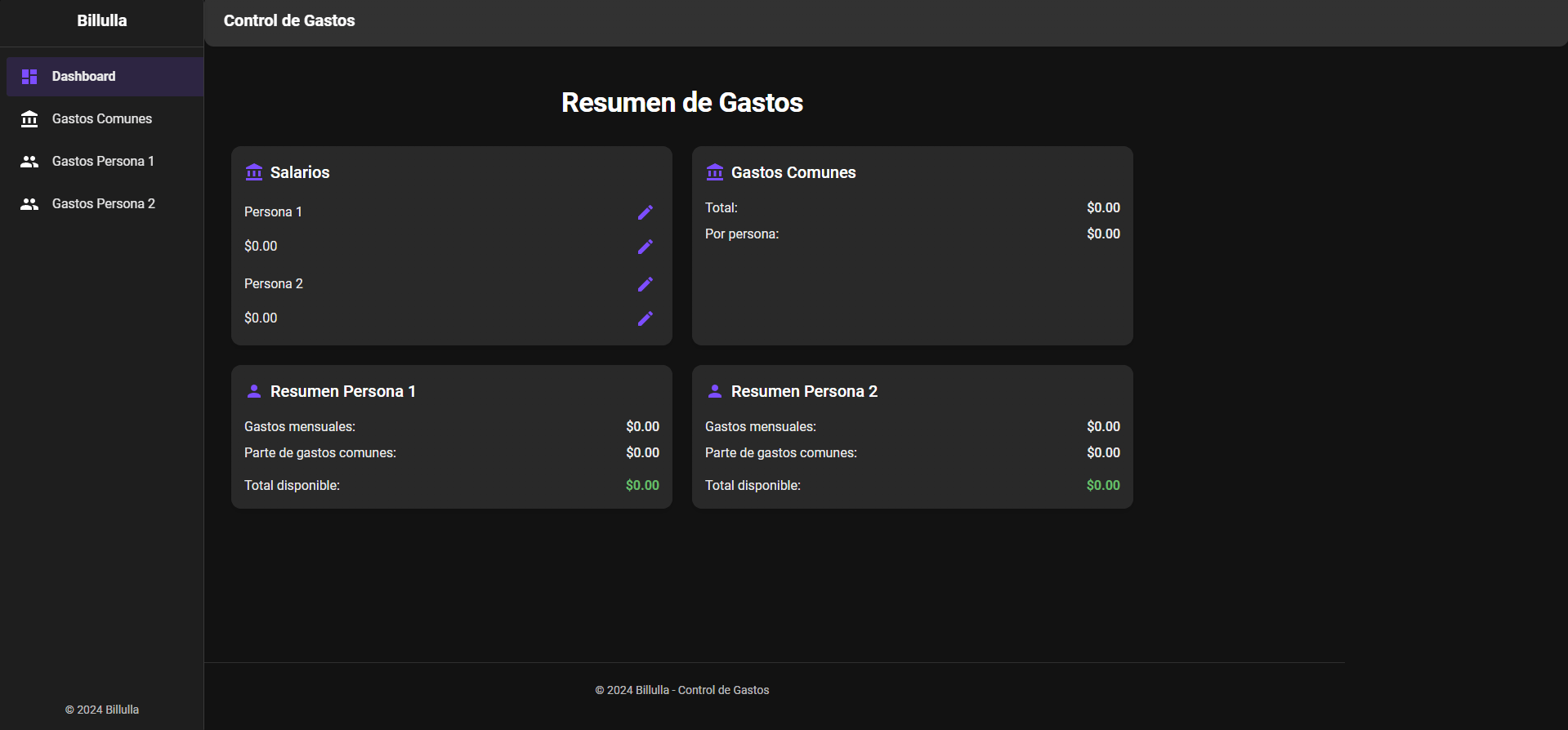Click the Billulla brand title
1568x730 pixels.
102,20
